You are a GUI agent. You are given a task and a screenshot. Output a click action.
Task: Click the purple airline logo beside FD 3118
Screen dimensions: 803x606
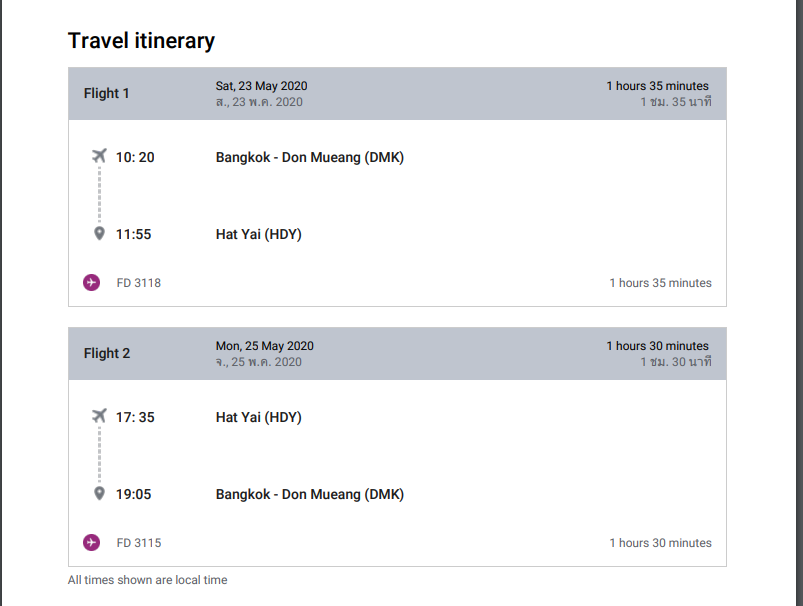pyautogui.click(x=91, y=283)
